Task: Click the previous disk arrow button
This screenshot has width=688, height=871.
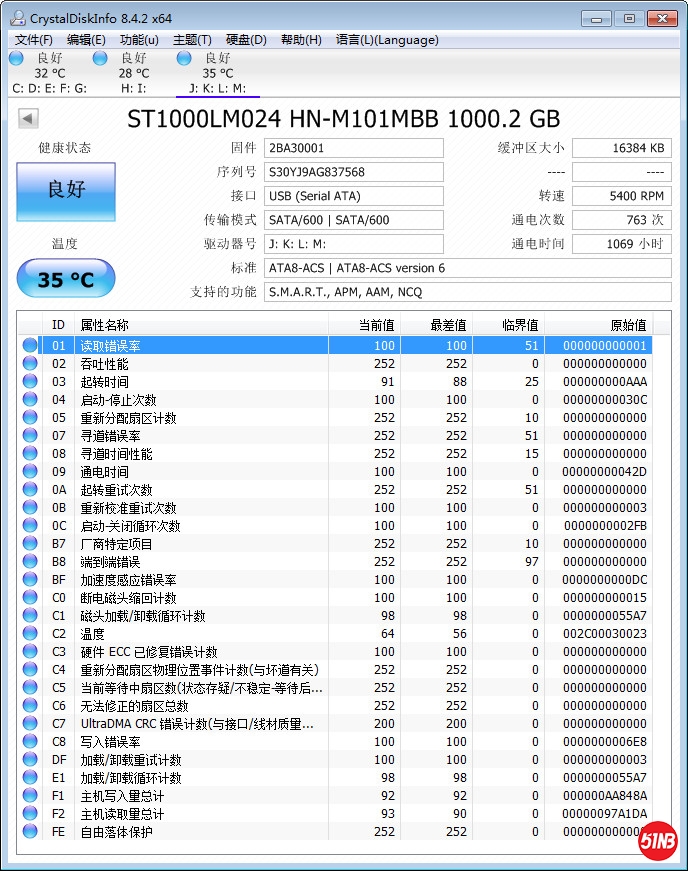Action: pyautogui.click(x=28, y=119)
